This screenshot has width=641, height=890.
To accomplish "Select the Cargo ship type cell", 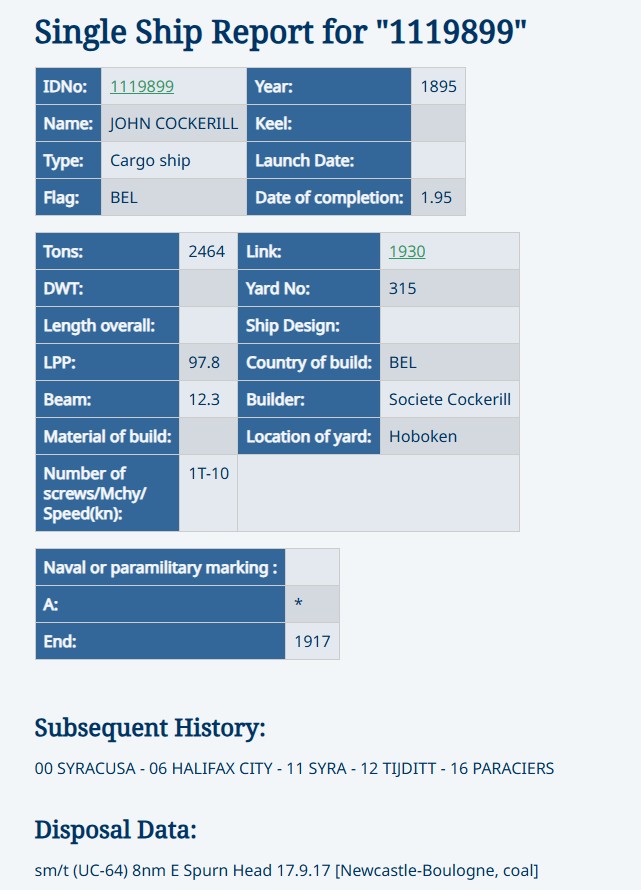I will 150,161.
